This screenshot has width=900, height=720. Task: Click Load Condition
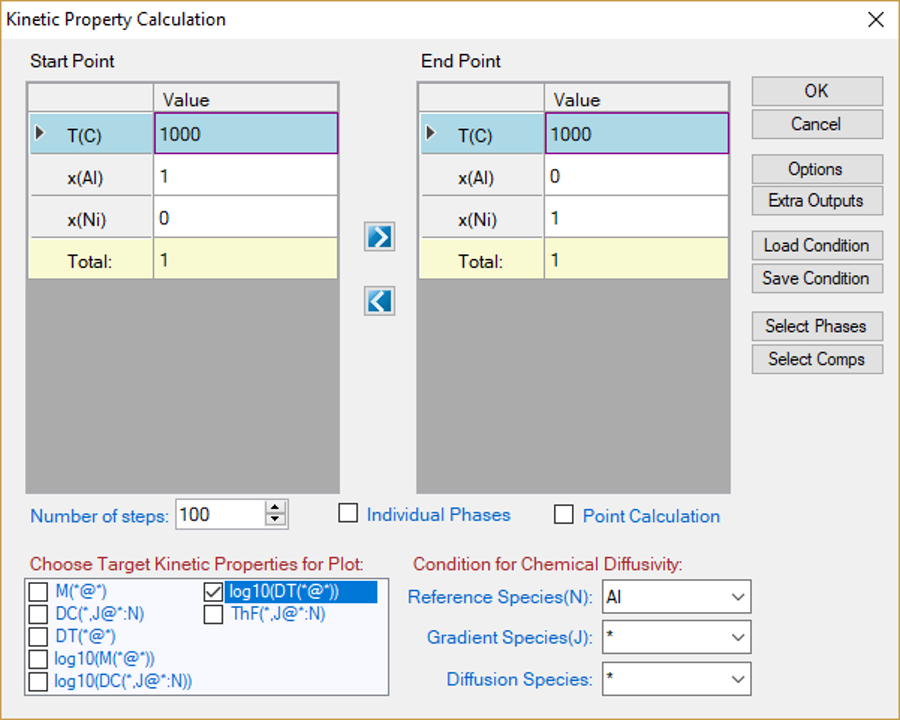point(816,245)
